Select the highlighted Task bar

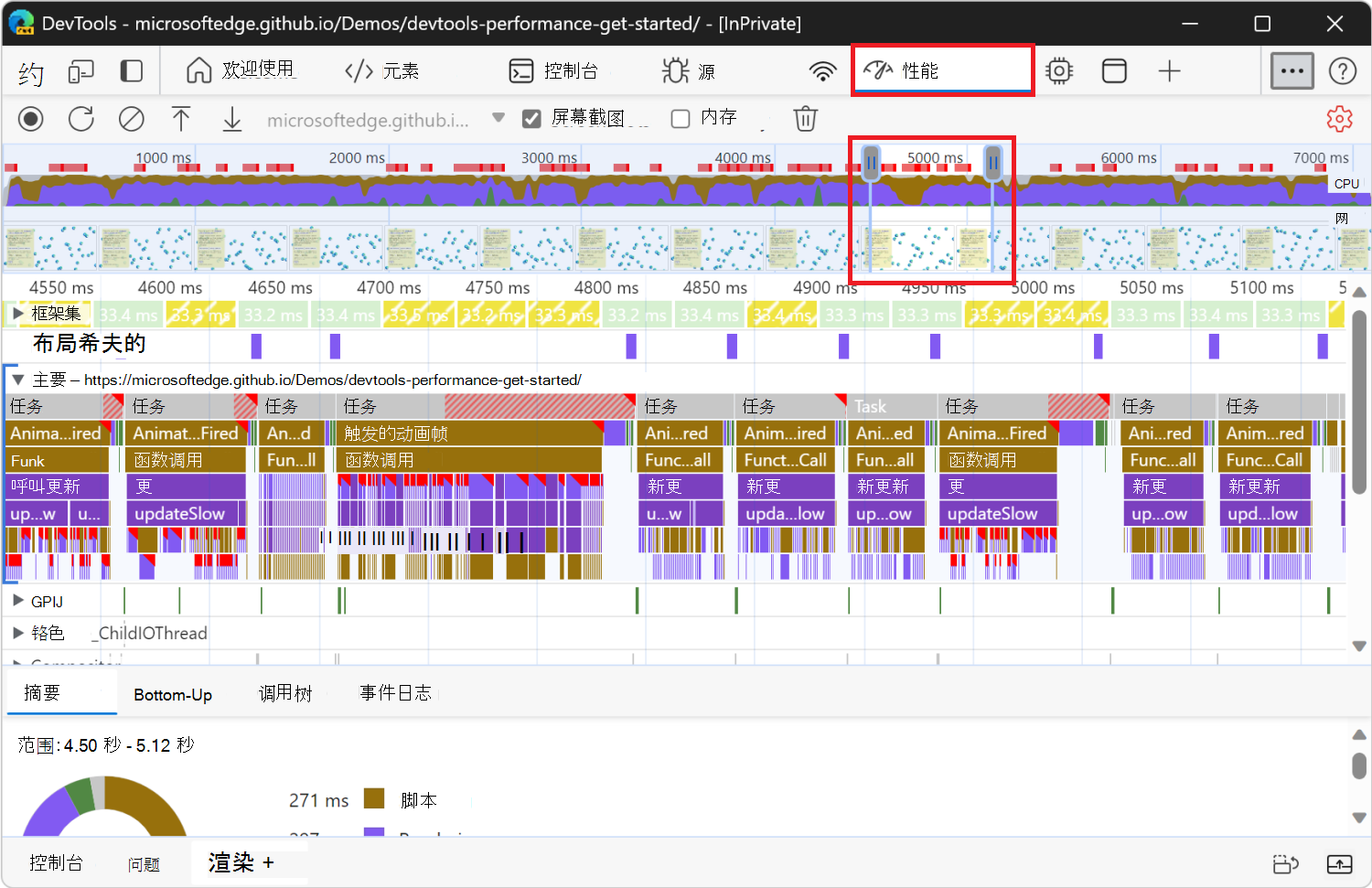click(892, 406)
